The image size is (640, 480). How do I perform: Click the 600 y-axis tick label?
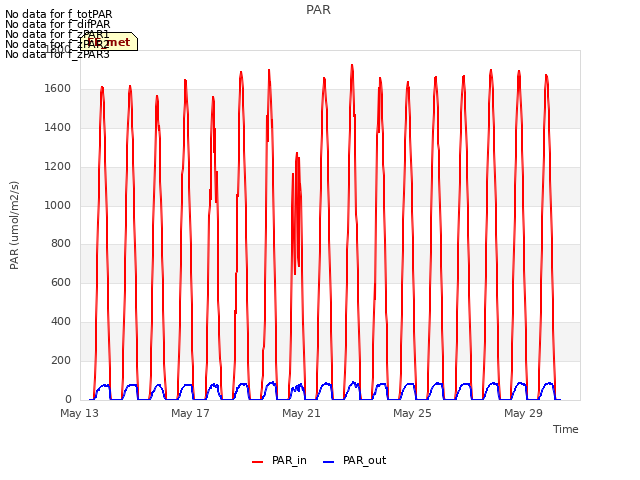pyautogui.click(x=61, y=282)
